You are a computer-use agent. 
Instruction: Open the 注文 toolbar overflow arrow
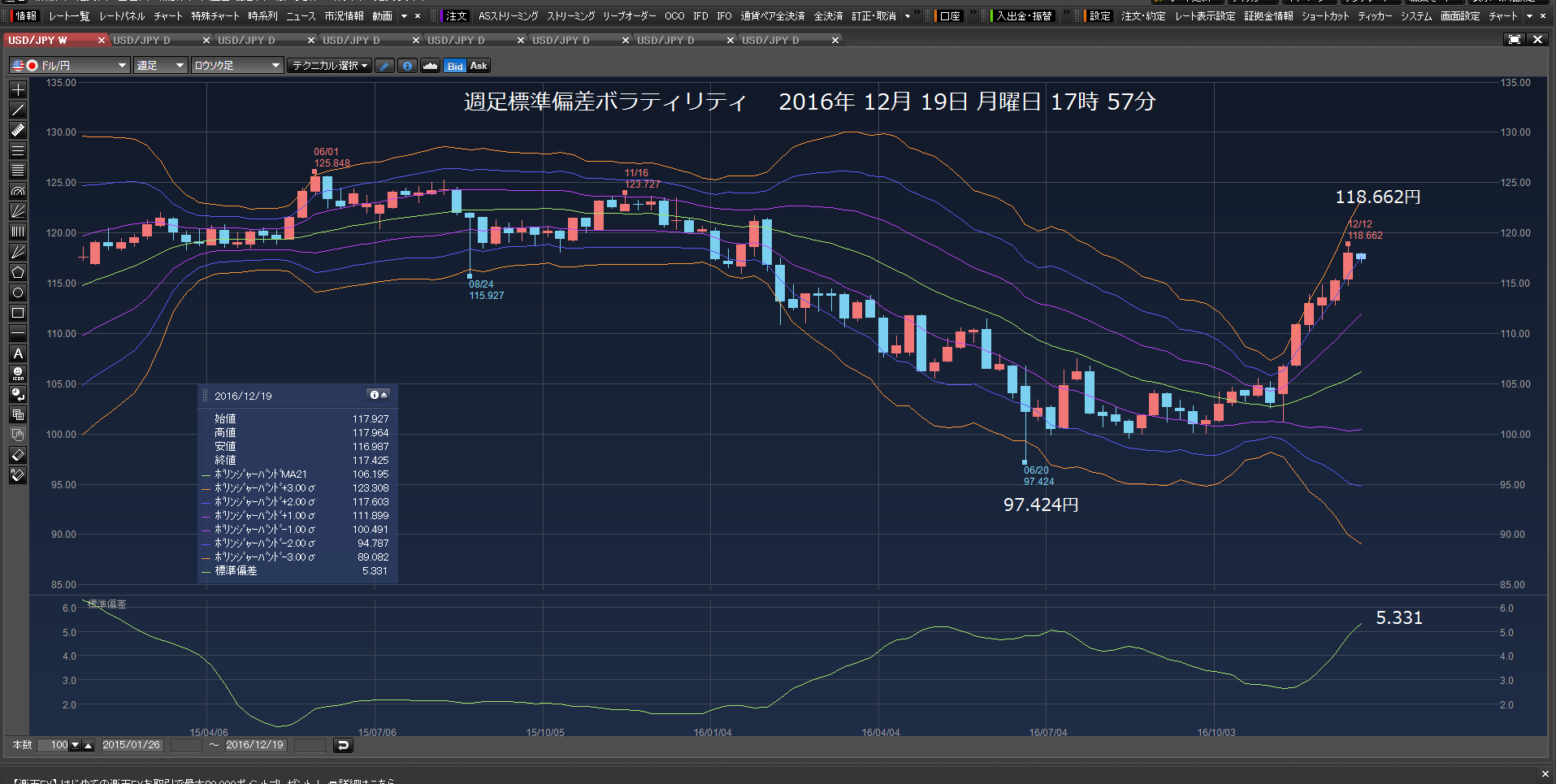tap(908, 16)
